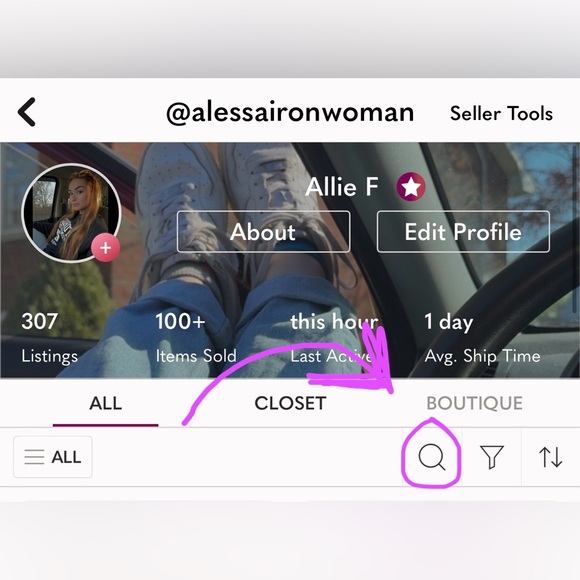Switch to the CLOSET tab
The height and width of the screenshot is (580, 580).
[290, 403]
